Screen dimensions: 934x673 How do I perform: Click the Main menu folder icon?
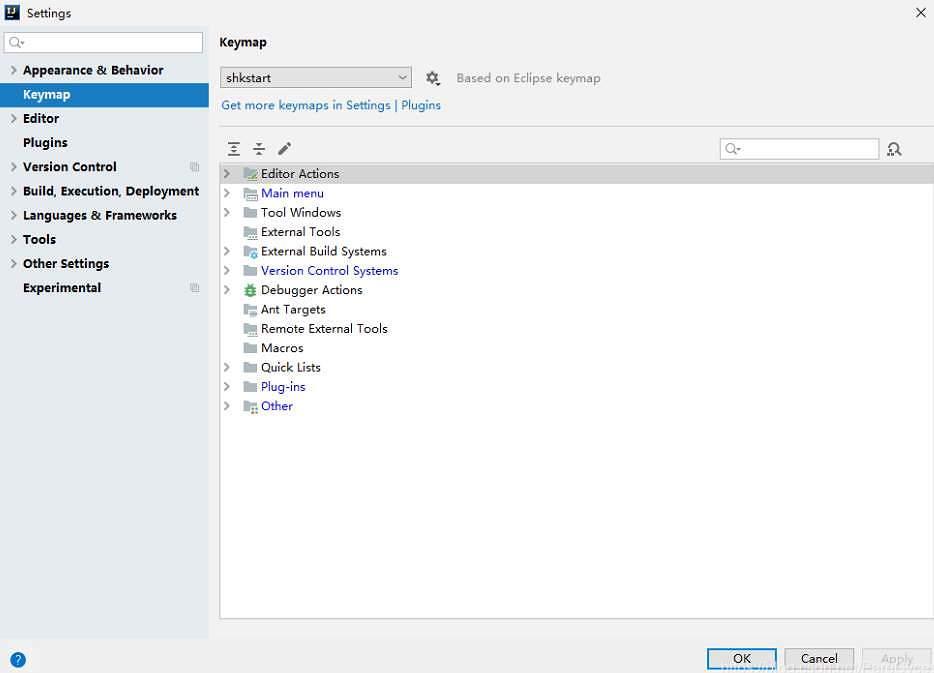(x=250, y=194)
